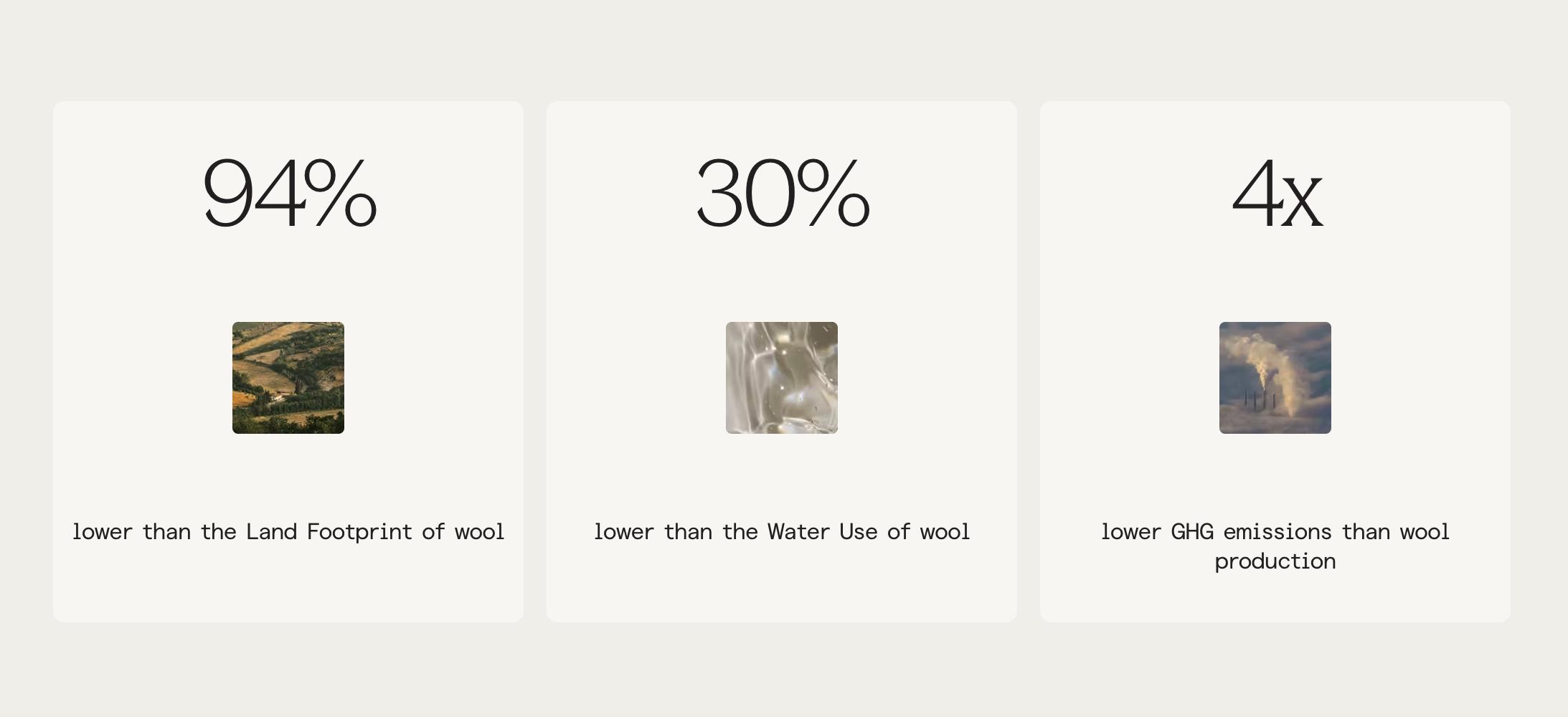Click the smokestack emissions thumbnail image
This screenshot has width=1568, height=717.
(x=1275, y=378)
